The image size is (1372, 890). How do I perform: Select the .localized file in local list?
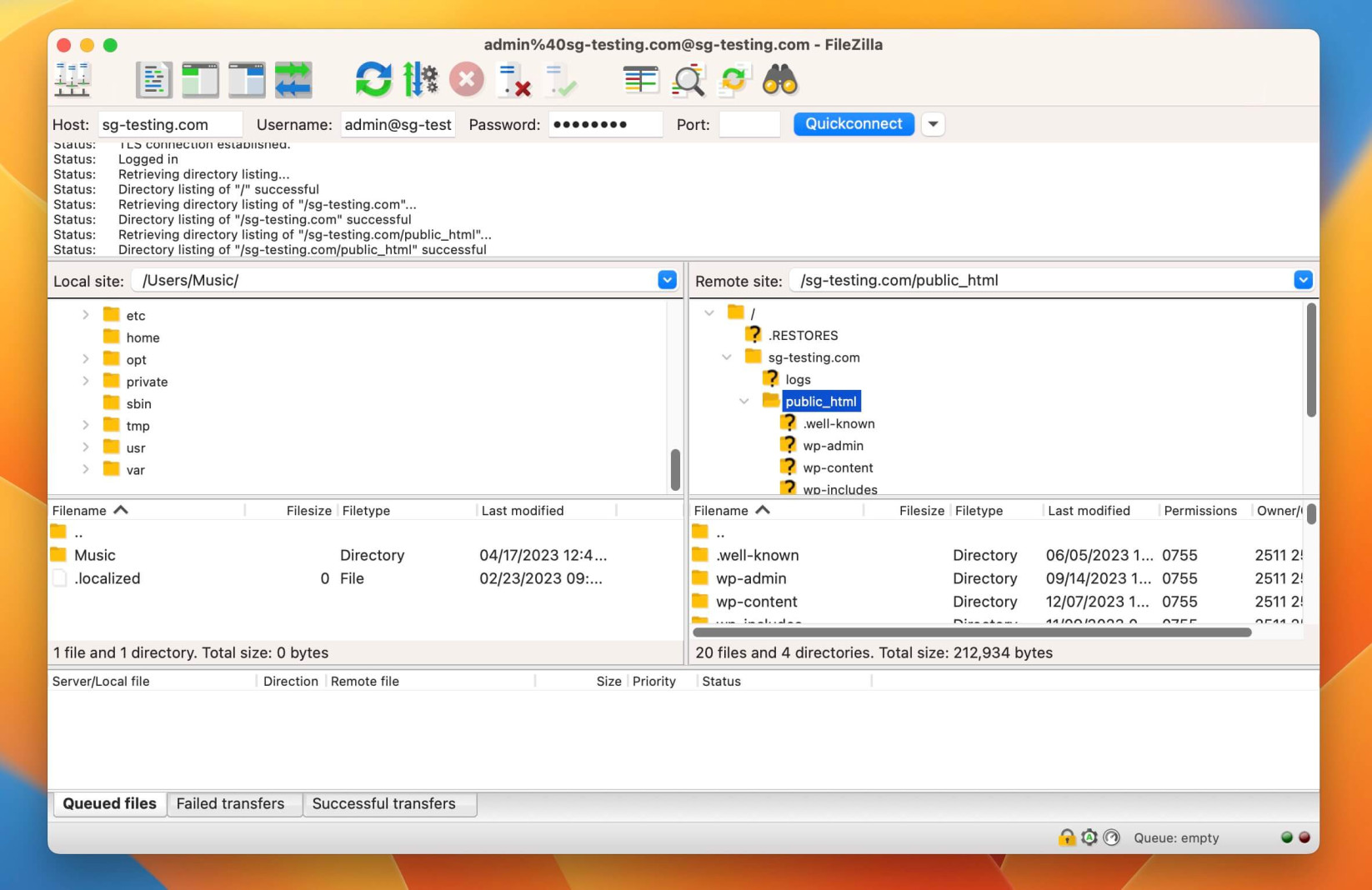365,578
